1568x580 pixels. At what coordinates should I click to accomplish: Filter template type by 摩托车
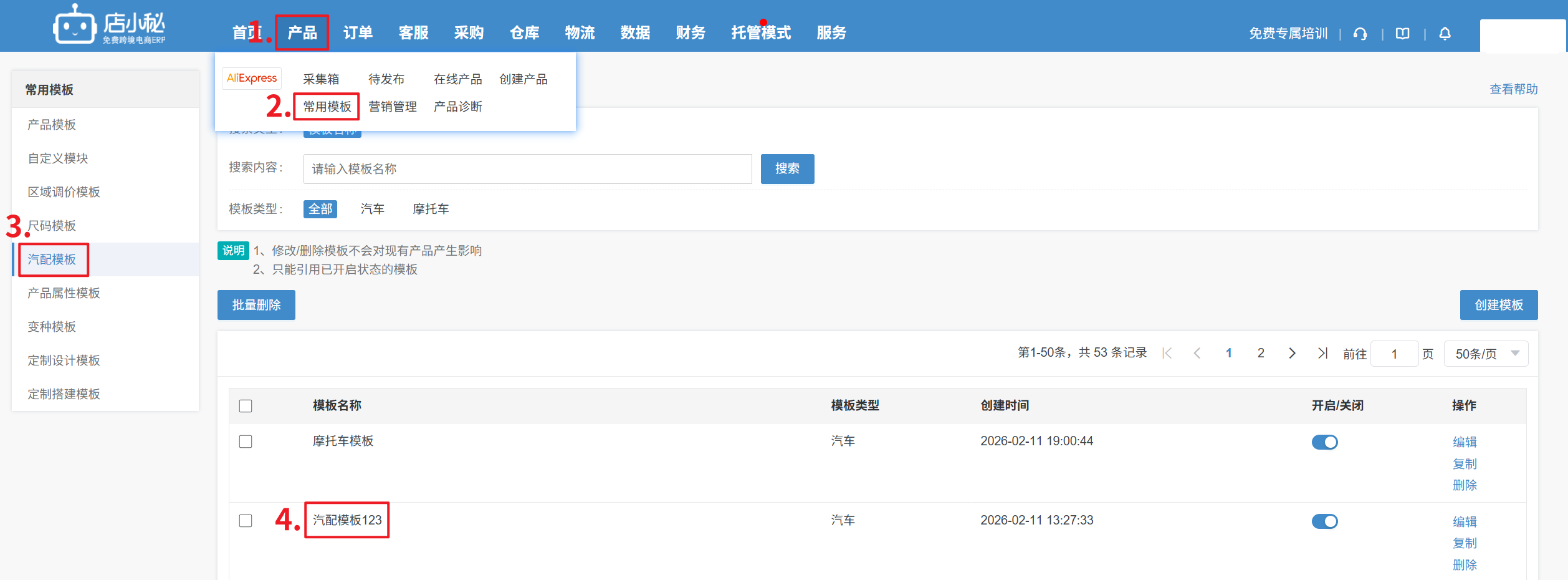(431, 209)
